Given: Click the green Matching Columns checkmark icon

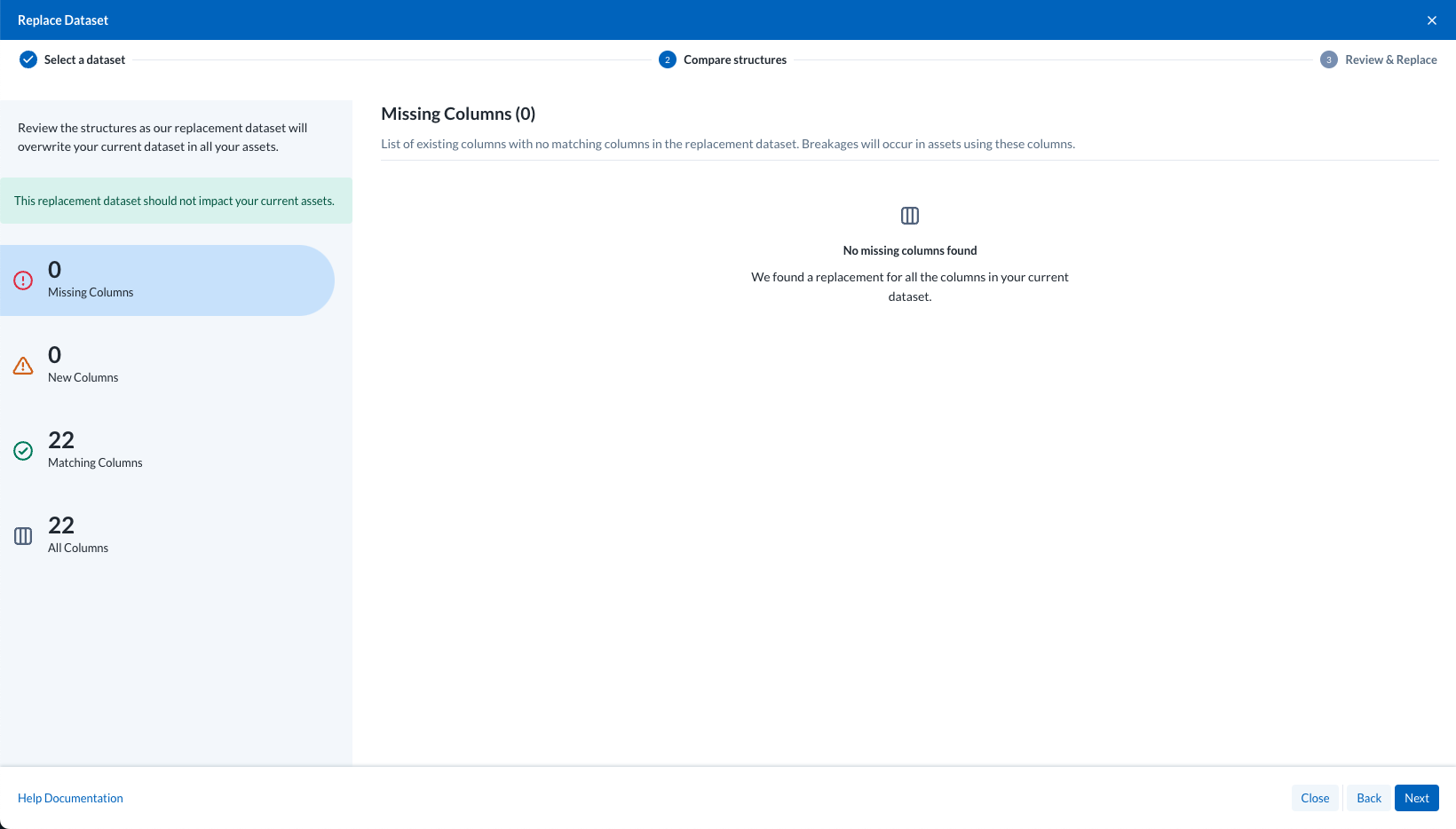Looking at the screenshot, I should pos(23,451).
